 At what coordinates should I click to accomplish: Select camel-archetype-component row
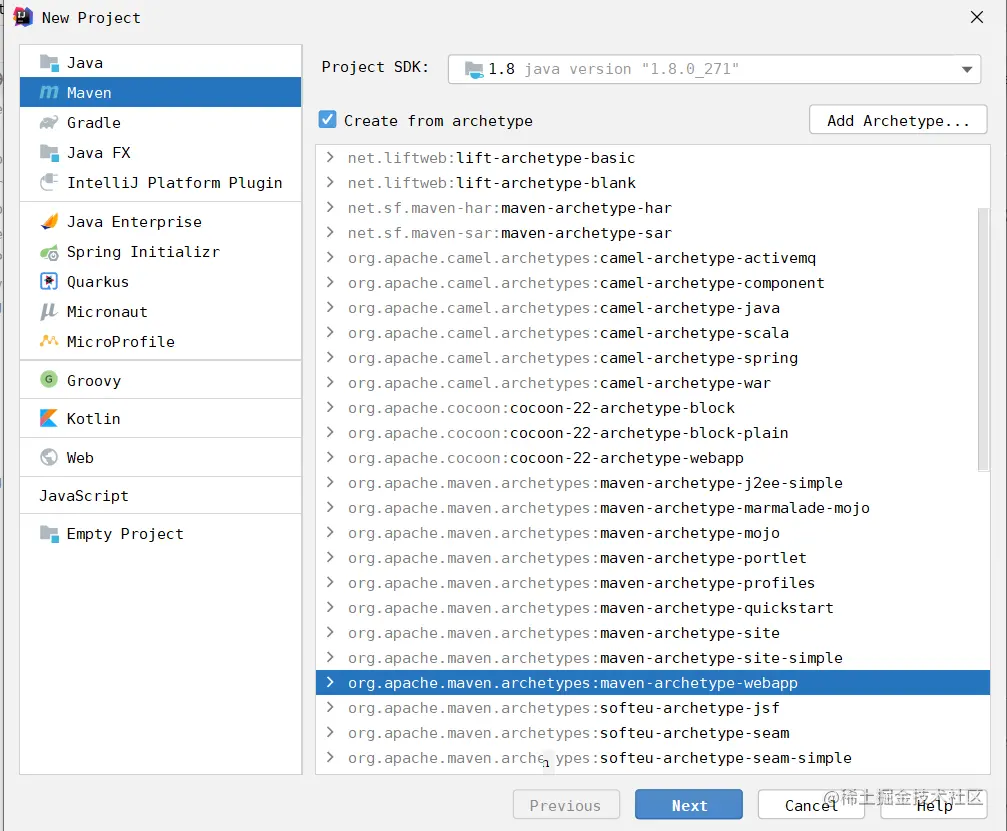[x=652, y=283]
